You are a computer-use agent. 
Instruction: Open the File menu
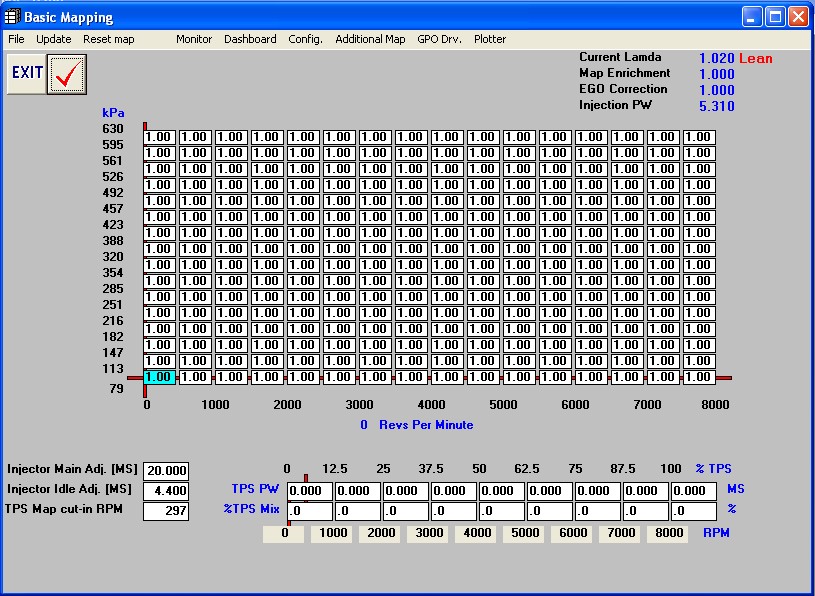point(16,39)
